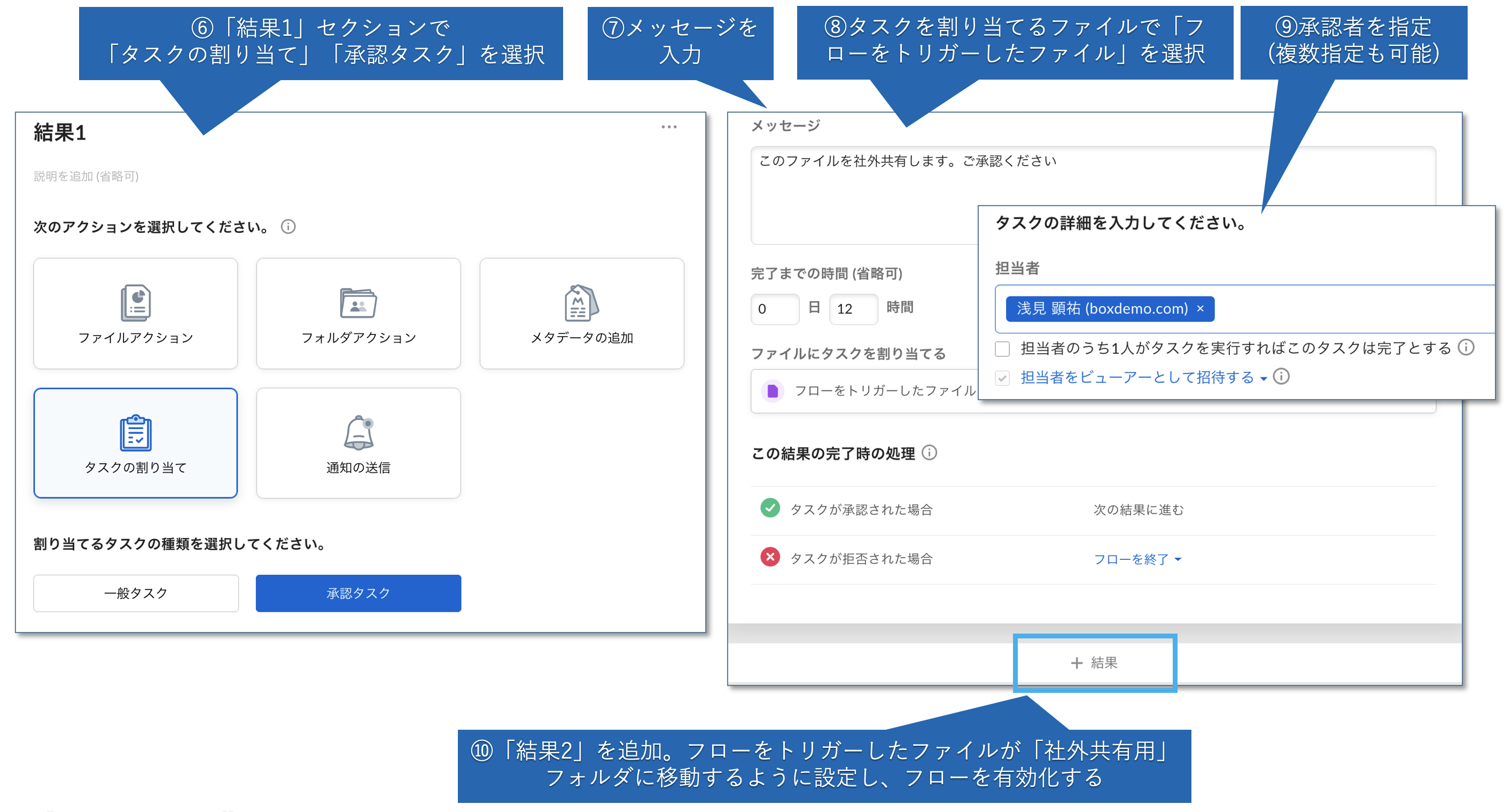1512x812 pixels.
Task: Click info icon next to 次のアクションを選択してください
Action: tap(288, 227)
